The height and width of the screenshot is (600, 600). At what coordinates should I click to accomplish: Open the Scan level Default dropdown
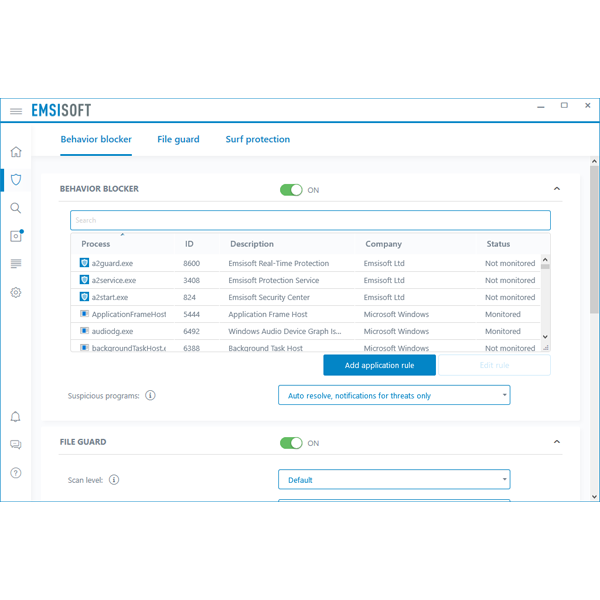click(394, 479)
